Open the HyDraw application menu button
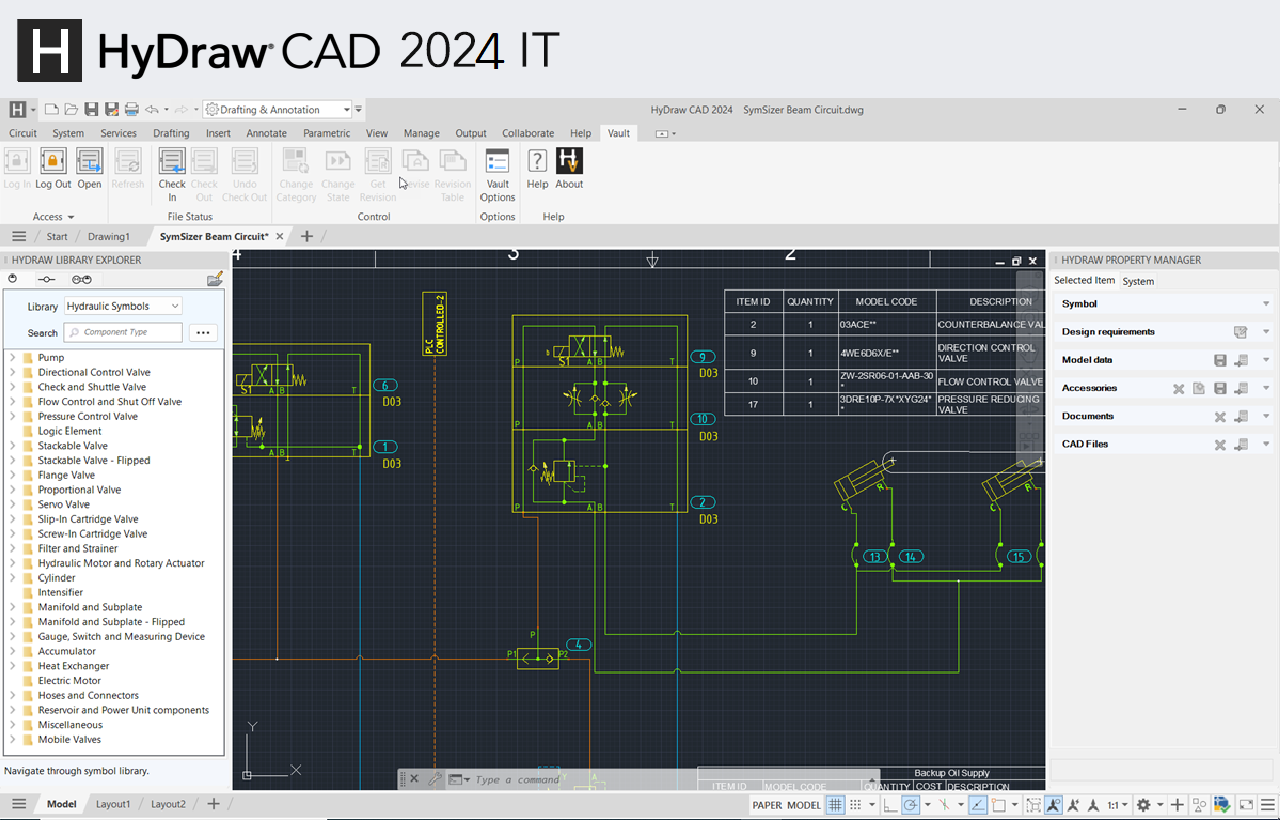Screen dimensions: 1280x820 tap(18, 109)
